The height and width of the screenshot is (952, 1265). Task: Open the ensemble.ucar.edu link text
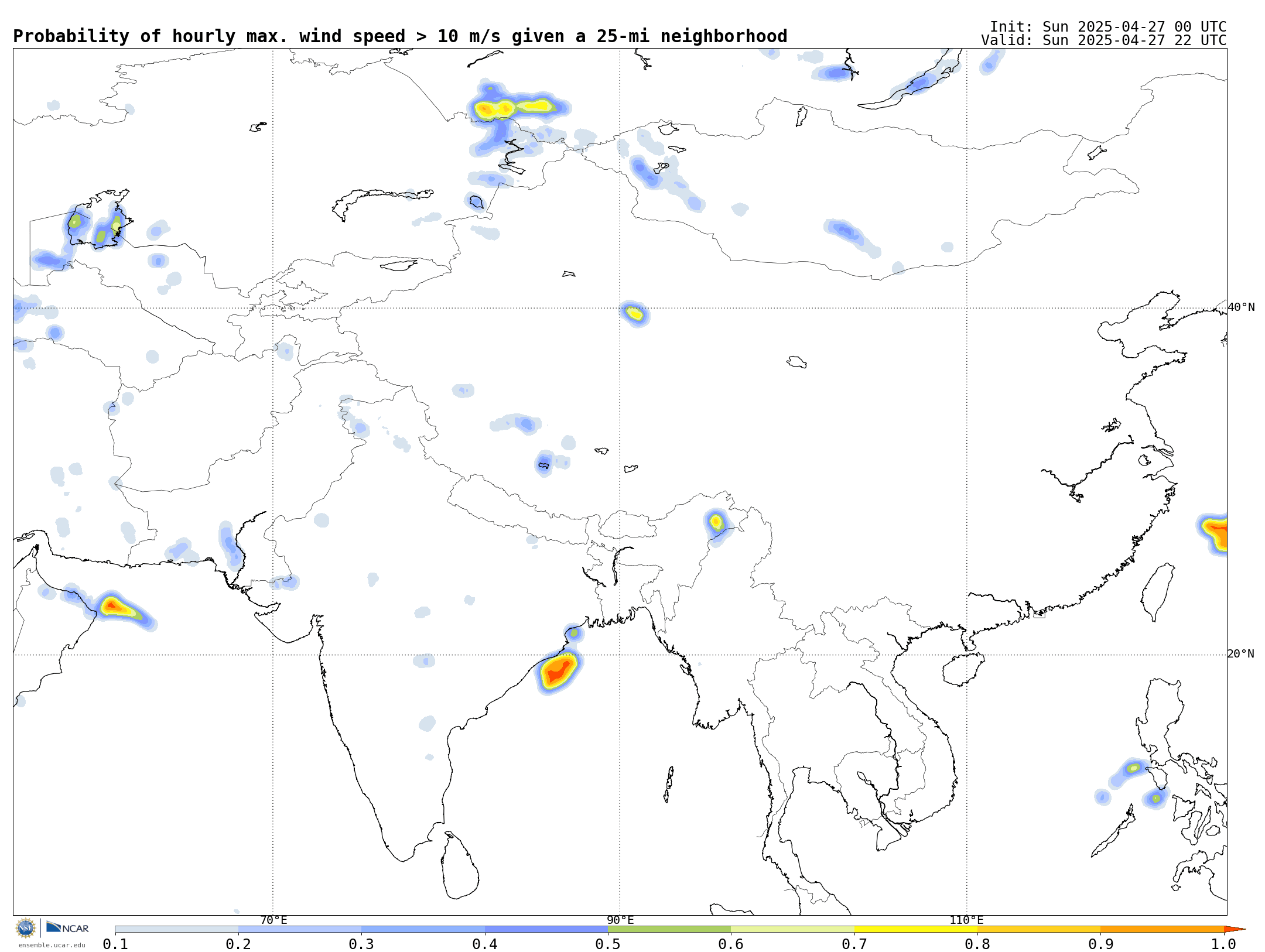pos(52,945)
